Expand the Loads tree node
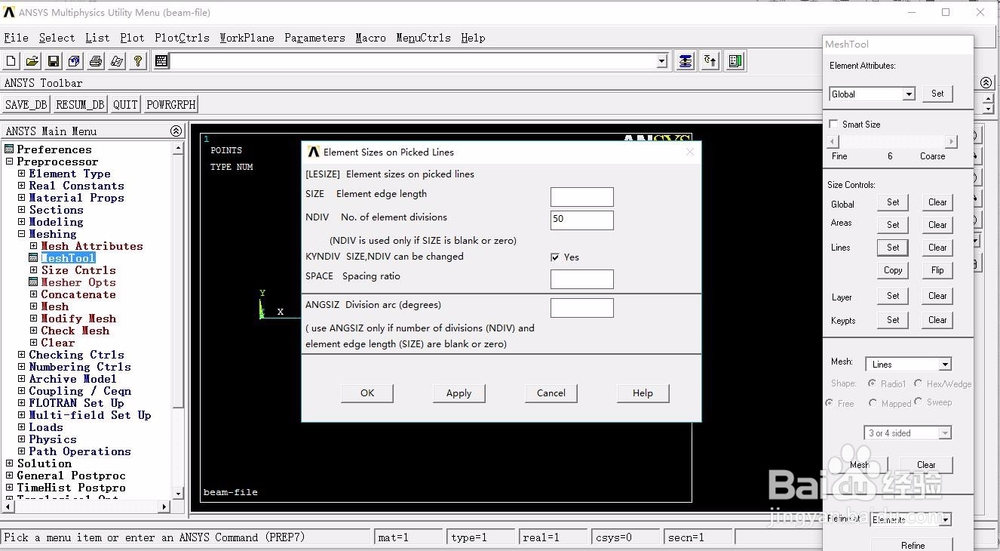Viewport: 1000px width, 551px height. [x=22, y=427]
